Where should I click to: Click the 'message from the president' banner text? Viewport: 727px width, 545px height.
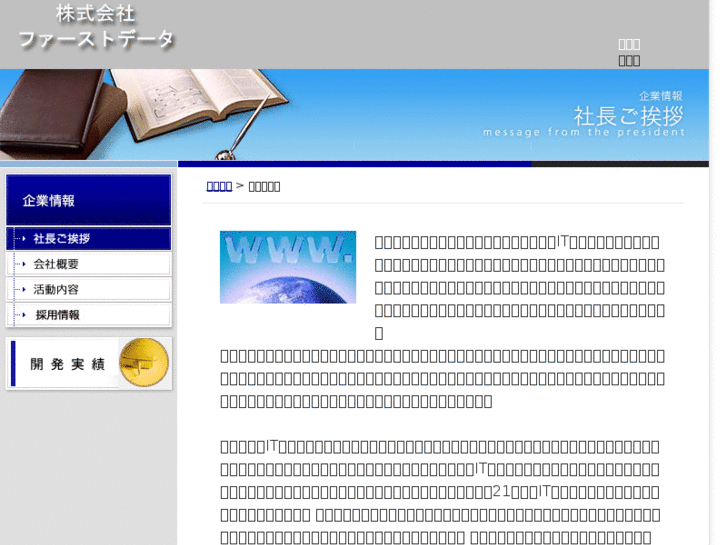[584, 132]
